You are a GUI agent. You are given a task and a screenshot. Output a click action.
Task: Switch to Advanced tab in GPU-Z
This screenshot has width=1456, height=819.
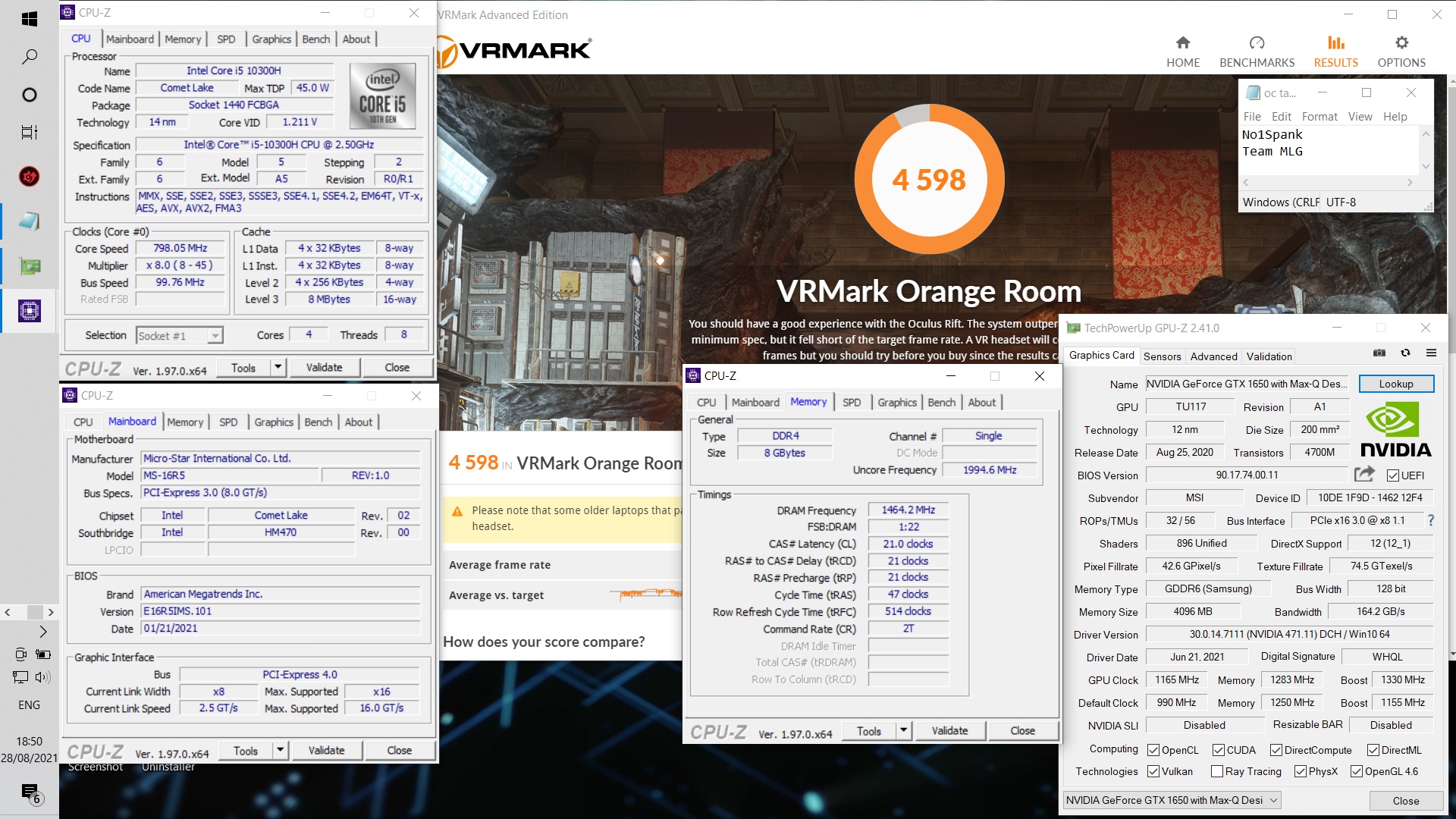point(1213,356)
